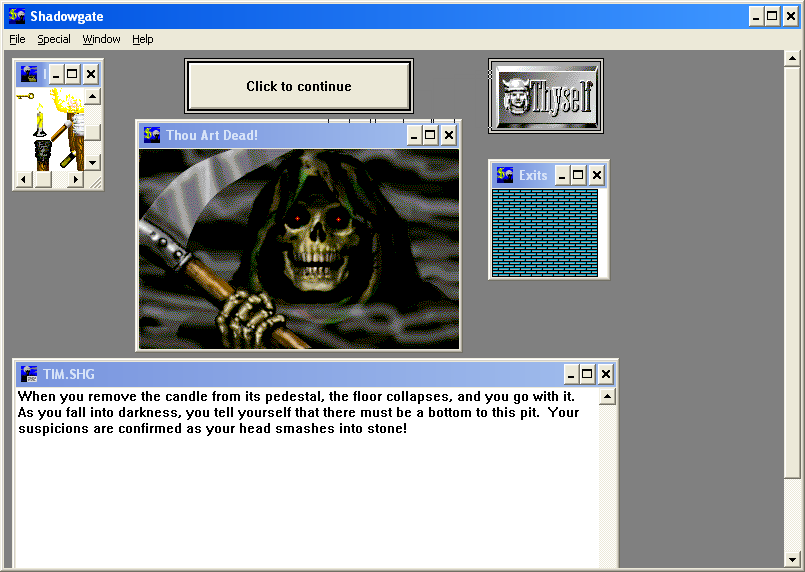The width and height of the screenshot is (805, 572).
Task: Maximize the inventory window
Action: (72, 74)
